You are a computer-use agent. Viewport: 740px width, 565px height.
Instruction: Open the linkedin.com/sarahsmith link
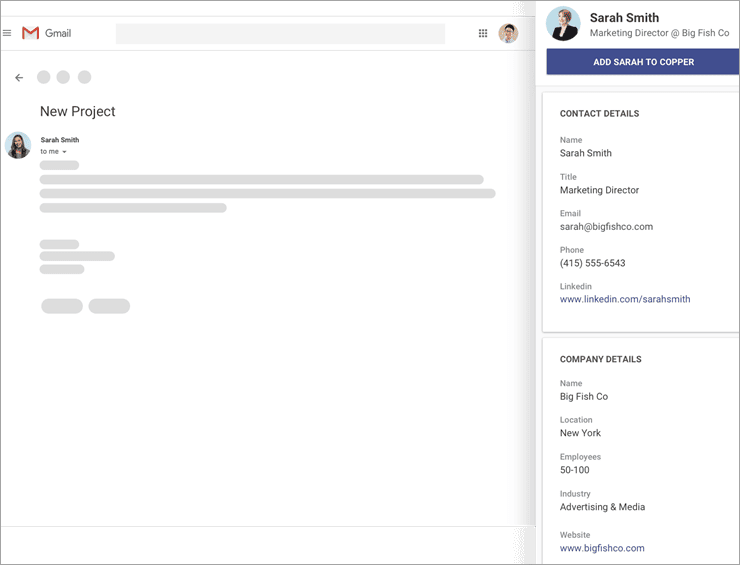pyautogui.click(x=624, y=299)
